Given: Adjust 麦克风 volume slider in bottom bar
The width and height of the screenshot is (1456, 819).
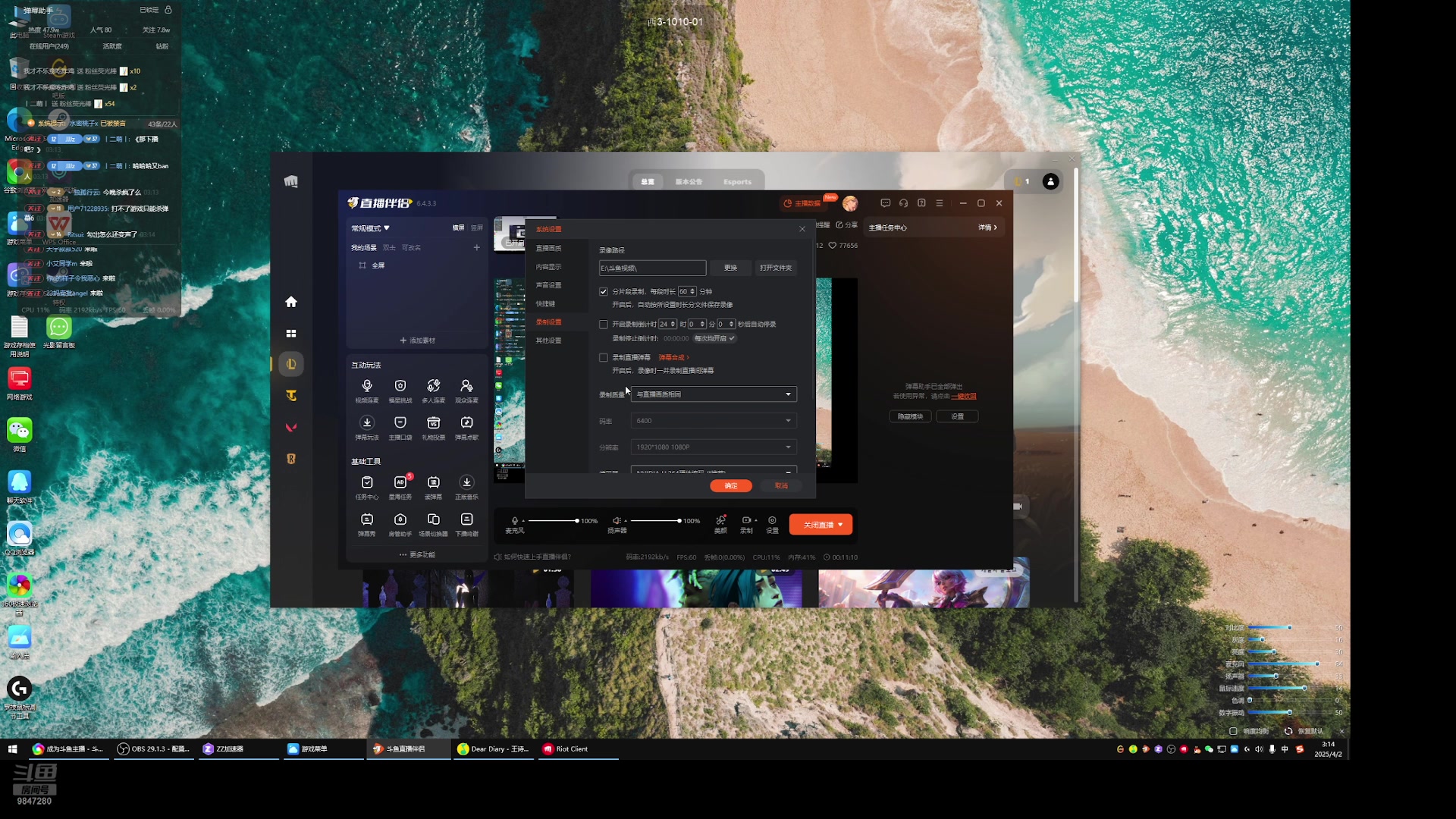Looking at the screenshot, I should click(x=554, y=521).
